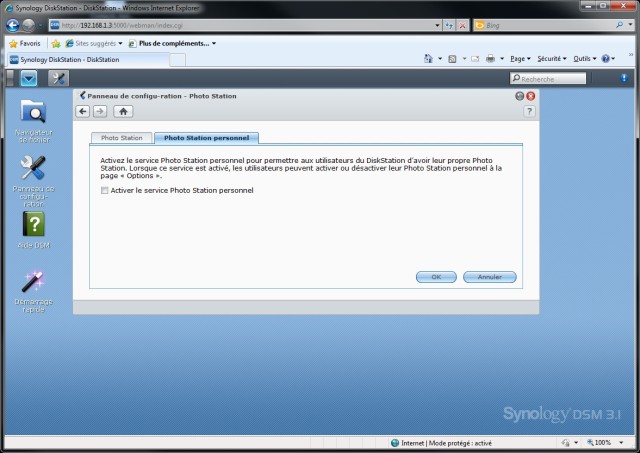Click the Bing search magnifier icon
The width and height of the screenshot is (640, 453).
[620, 25]
